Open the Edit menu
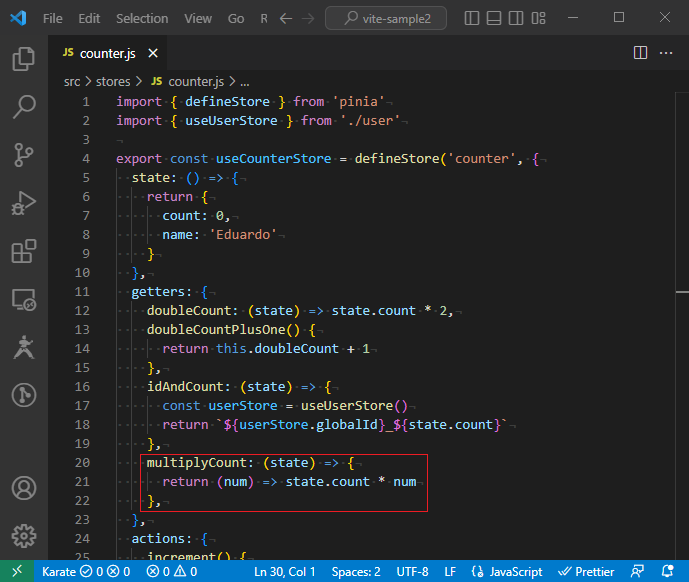 click(x=89, y=18)
